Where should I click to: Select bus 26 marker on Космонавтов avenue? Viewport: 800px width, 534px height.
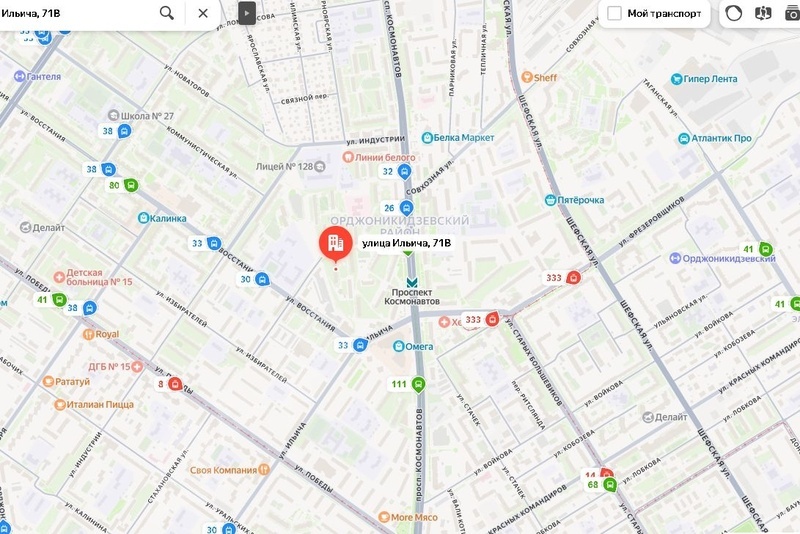[x=397, y=208]
